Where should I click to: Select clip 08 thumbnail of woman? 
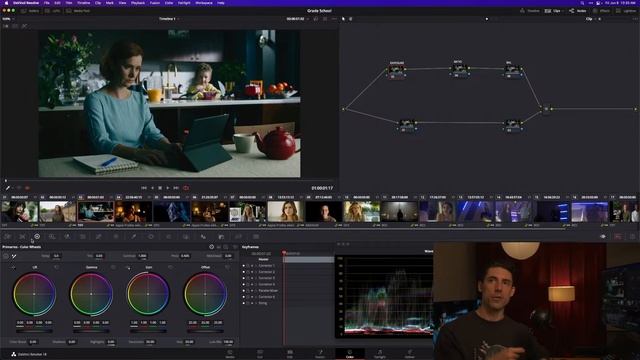[x=285, y=211]
